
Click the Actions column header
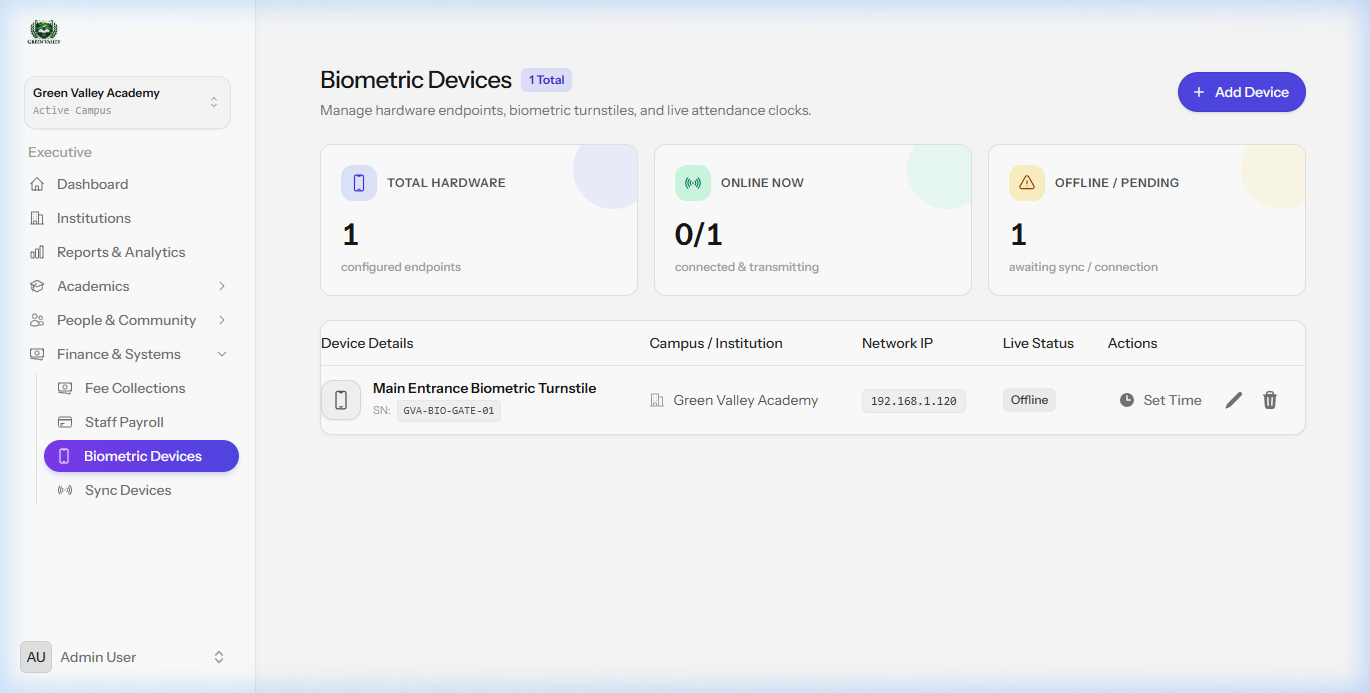(x=1132, y=343)
